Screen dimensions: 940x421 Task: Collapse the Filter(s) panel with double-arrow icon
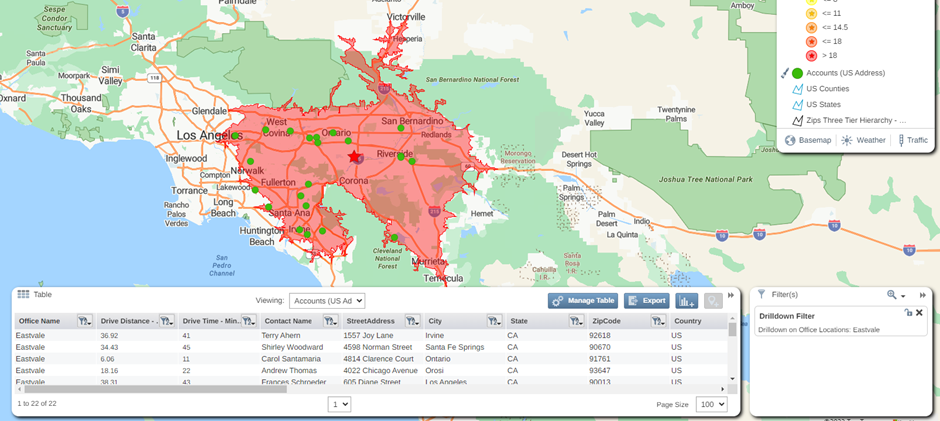click(x=922, y=295)
